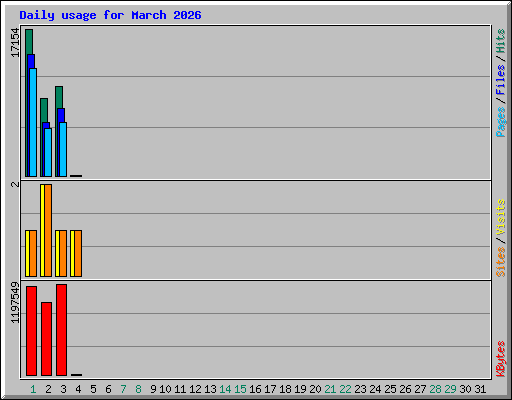This screenshot has height=400, width=512.
Task: Click the yellow 'Visits' legend label
Action: click(500, 217)
